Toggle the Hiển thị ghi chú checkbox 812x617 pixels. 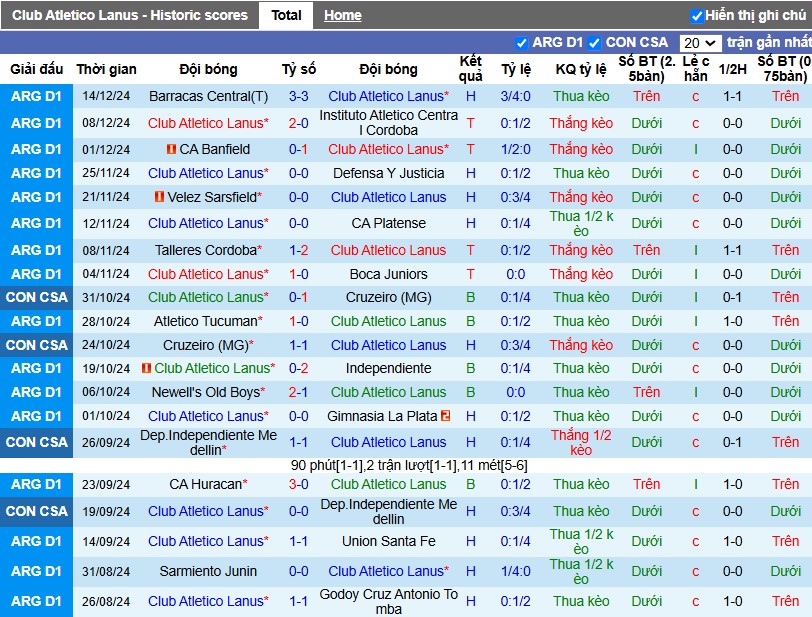[697, 16]
